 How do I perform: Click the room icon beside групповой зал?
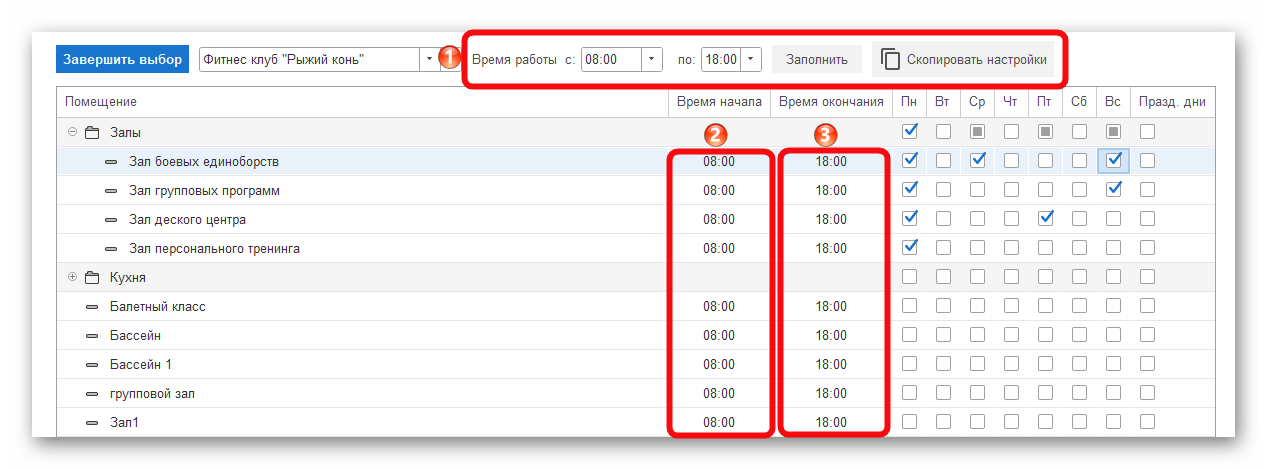[92, 394]
